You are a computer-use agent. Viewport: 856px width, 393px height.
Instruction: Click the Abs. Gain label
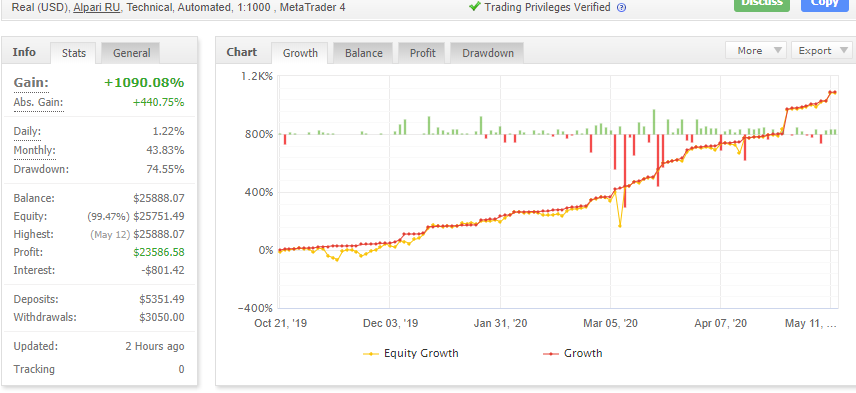pyautogui.click(x=38, y=103)
